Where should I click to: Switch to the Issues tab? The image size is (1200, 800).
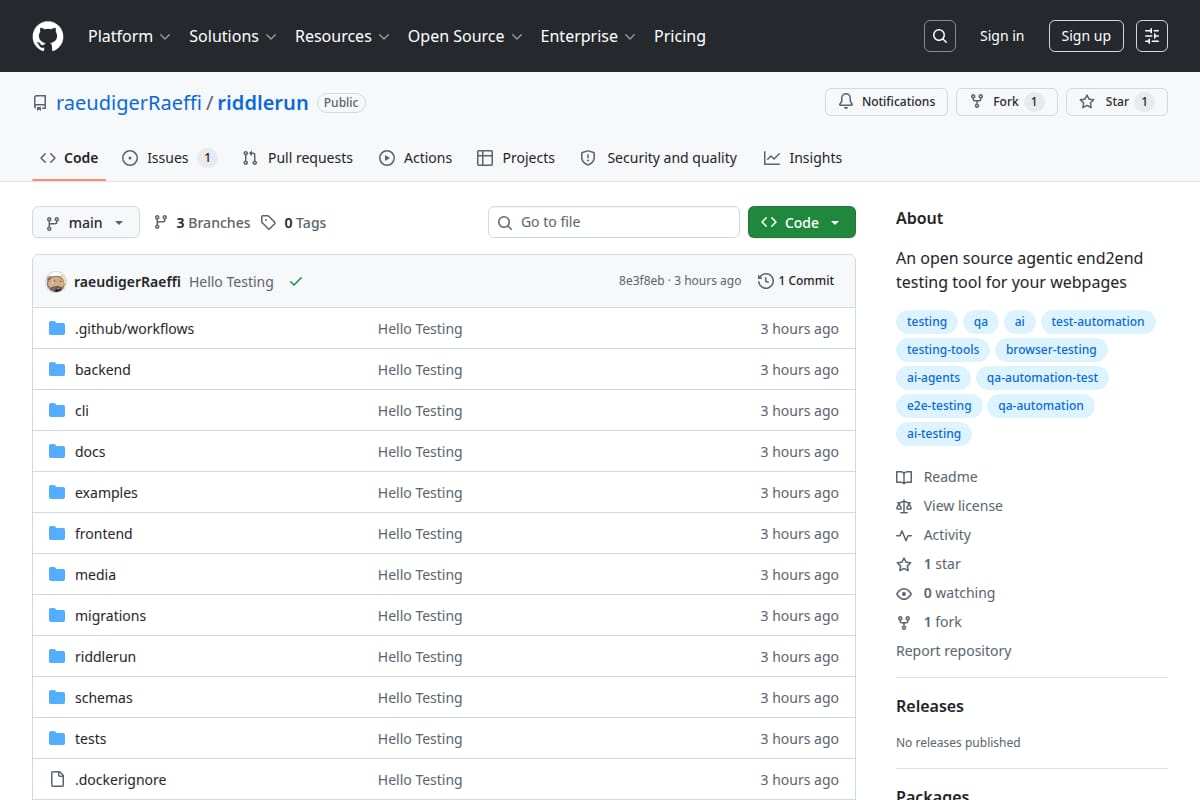(169, 158)
